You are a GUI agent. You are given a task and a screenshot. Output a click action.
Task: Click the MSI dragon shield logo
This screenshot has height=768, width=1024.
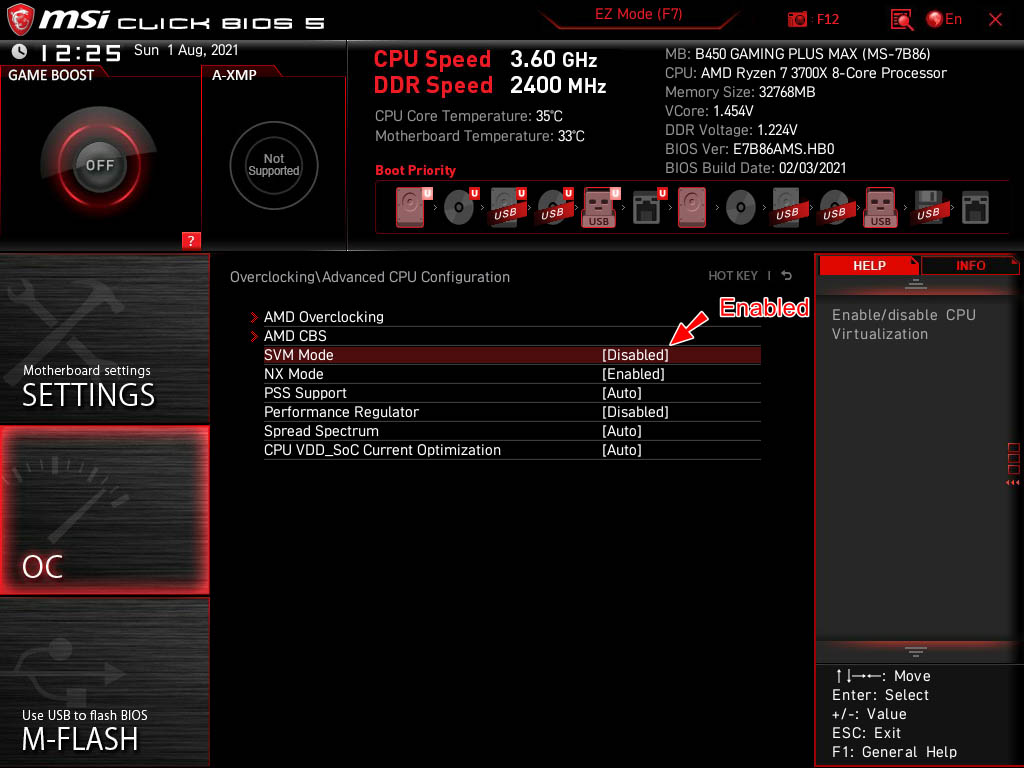pos(20,20)
